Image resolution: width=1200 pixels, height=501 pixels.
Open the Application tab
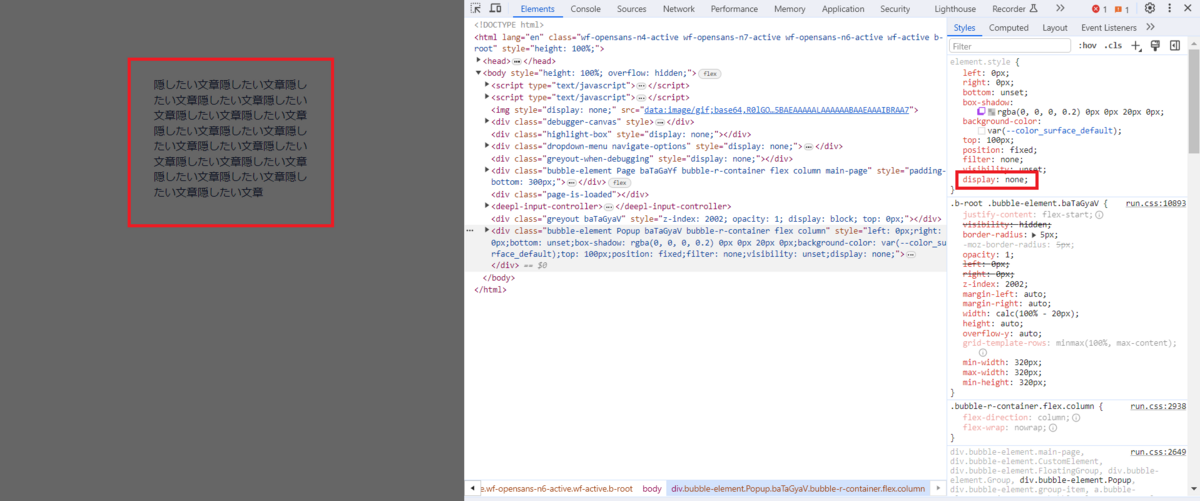[x=843, y=9]
